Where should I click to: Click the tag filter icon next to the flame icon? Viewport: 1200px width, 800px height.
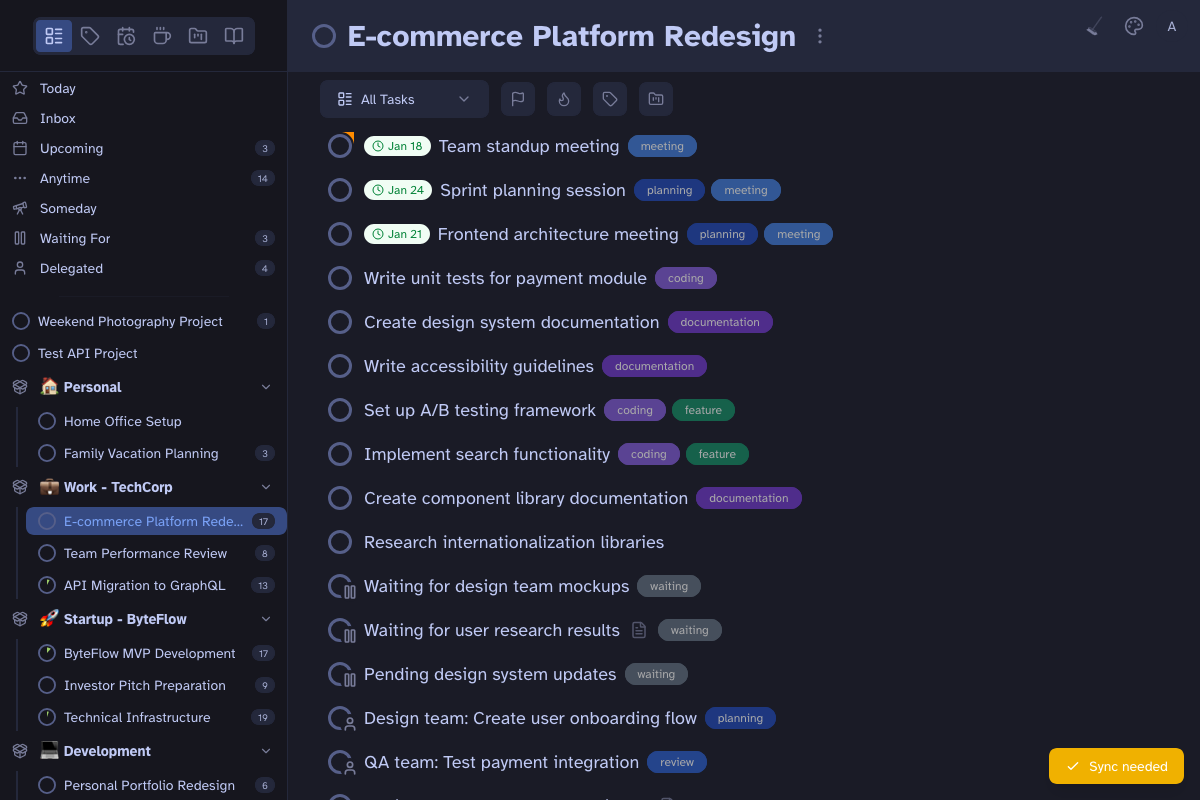pos(609,99)
